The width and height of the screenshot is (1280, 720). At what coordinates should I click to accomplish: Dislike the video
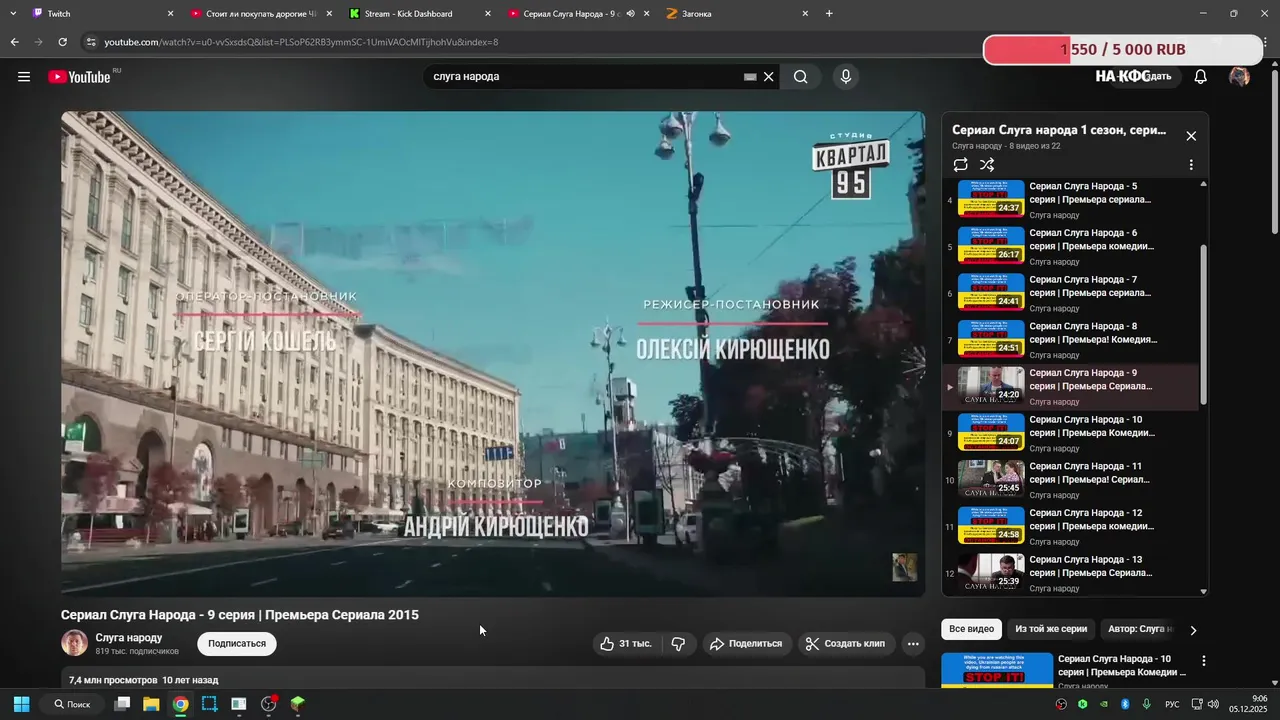(678, 644)
